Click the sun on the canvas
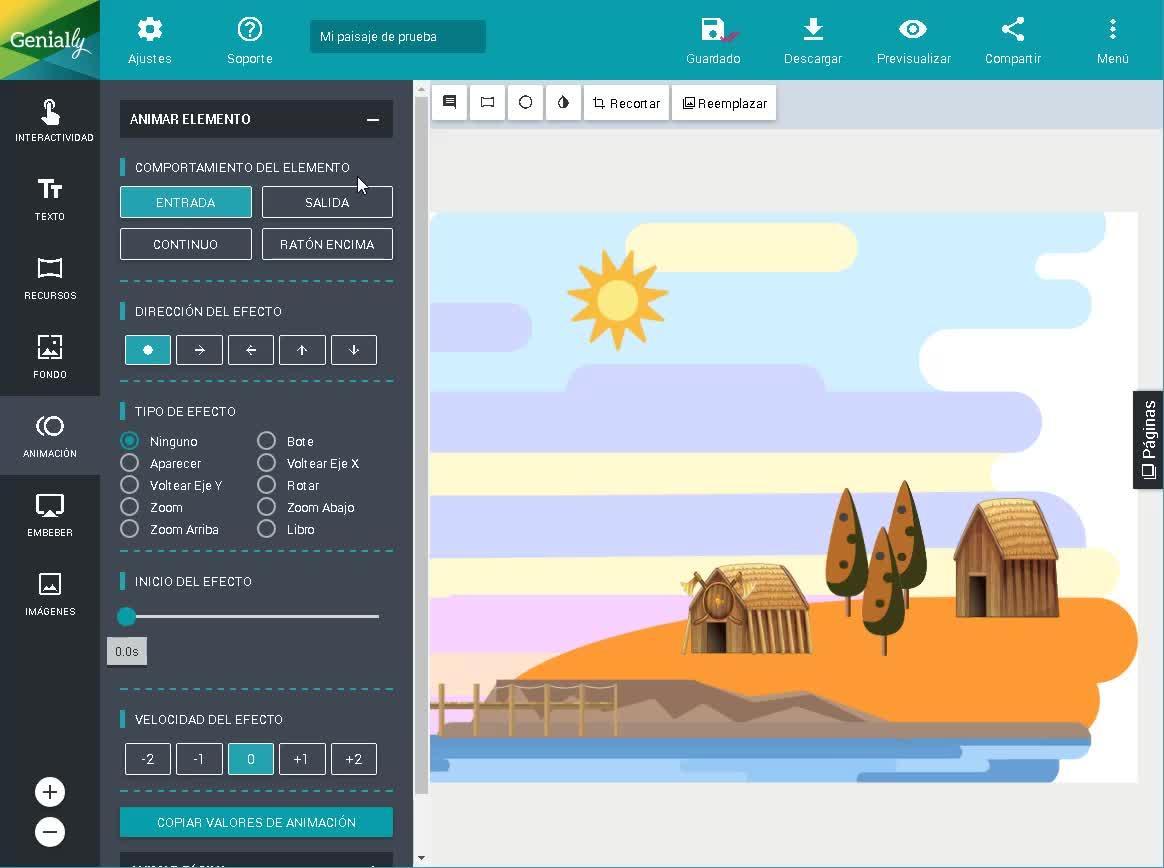The image size is (1164, 868). [x=618, y=300]
